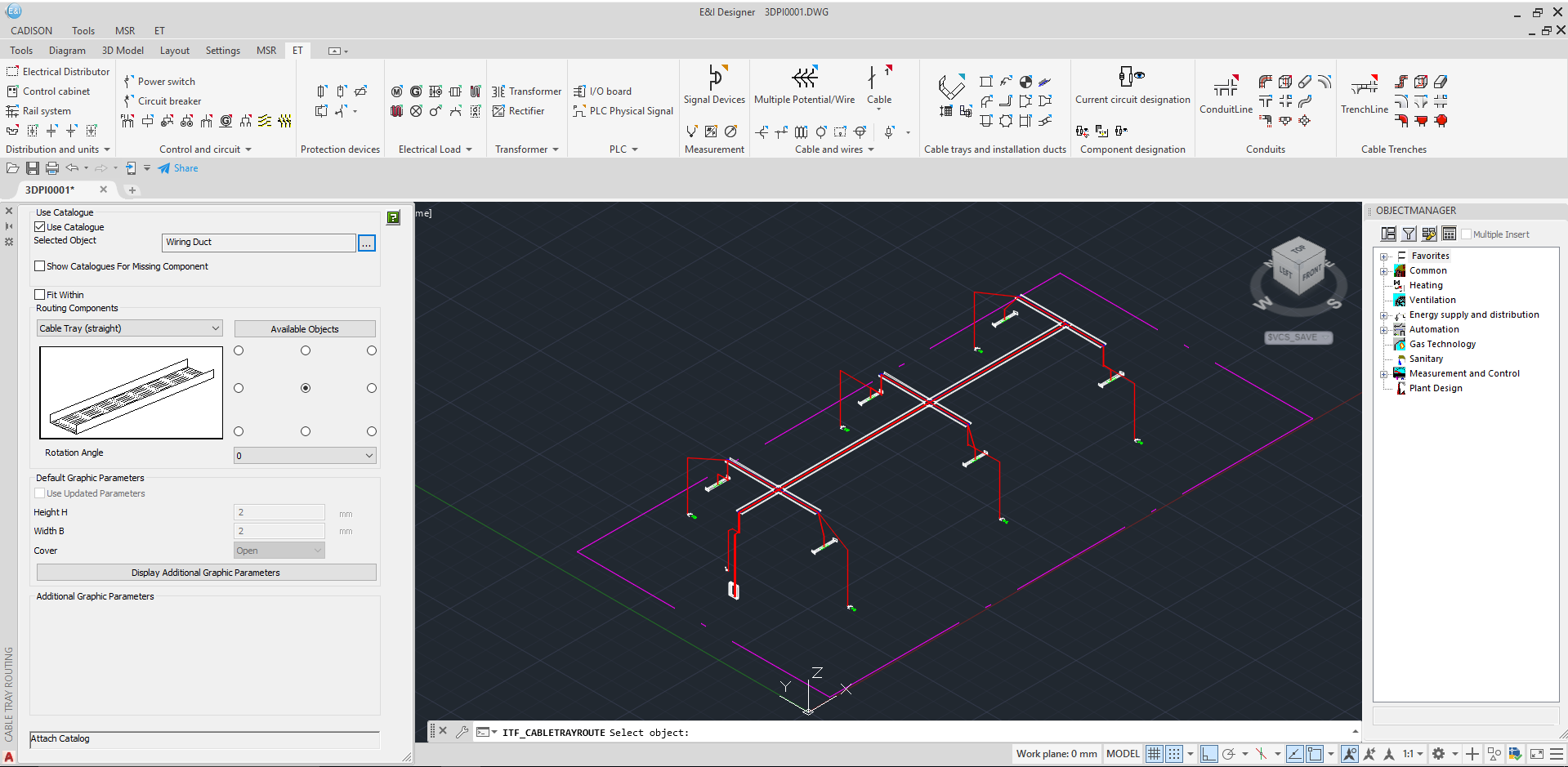
Task: Select the top-right alignment radio button
Action: coord(372,350)
